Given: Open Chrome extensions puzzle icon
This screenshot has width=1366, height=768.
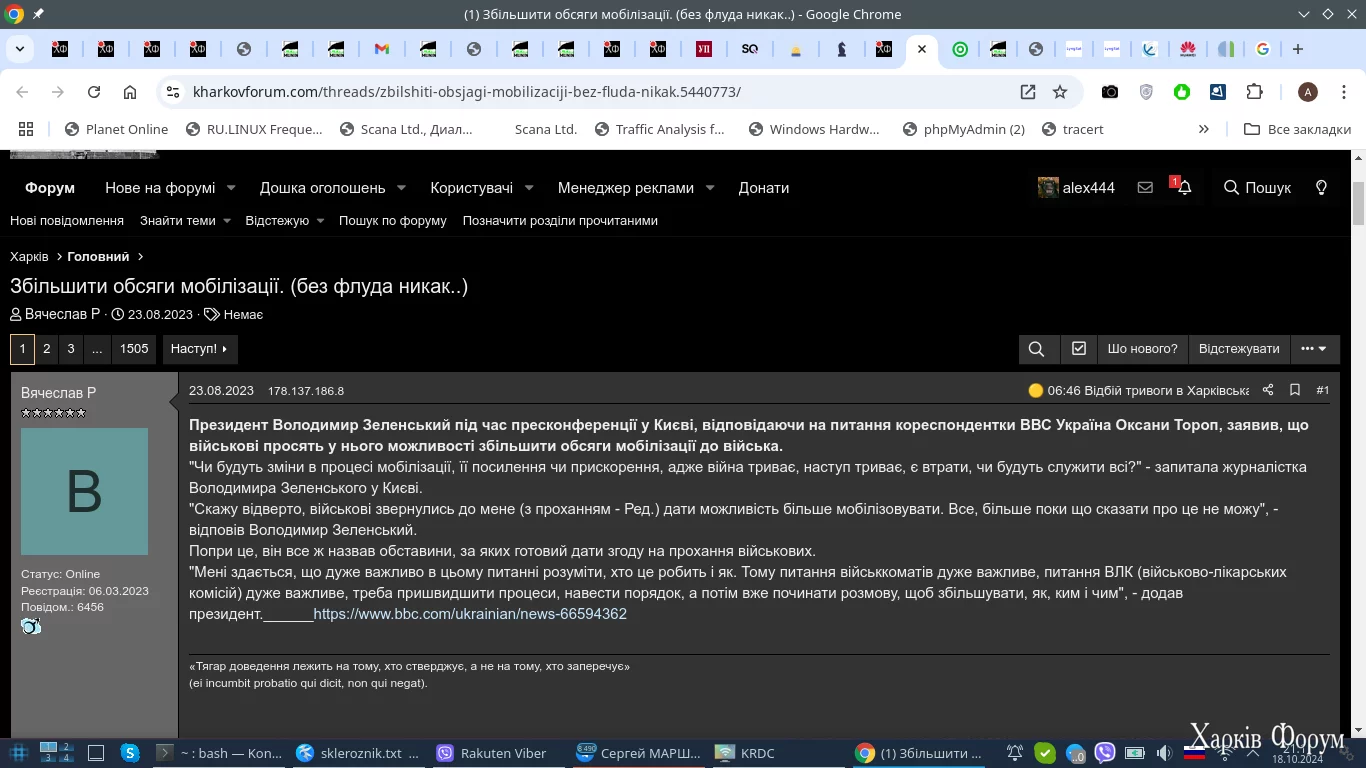Looking at the screenshot, I should coord(1254,92).
